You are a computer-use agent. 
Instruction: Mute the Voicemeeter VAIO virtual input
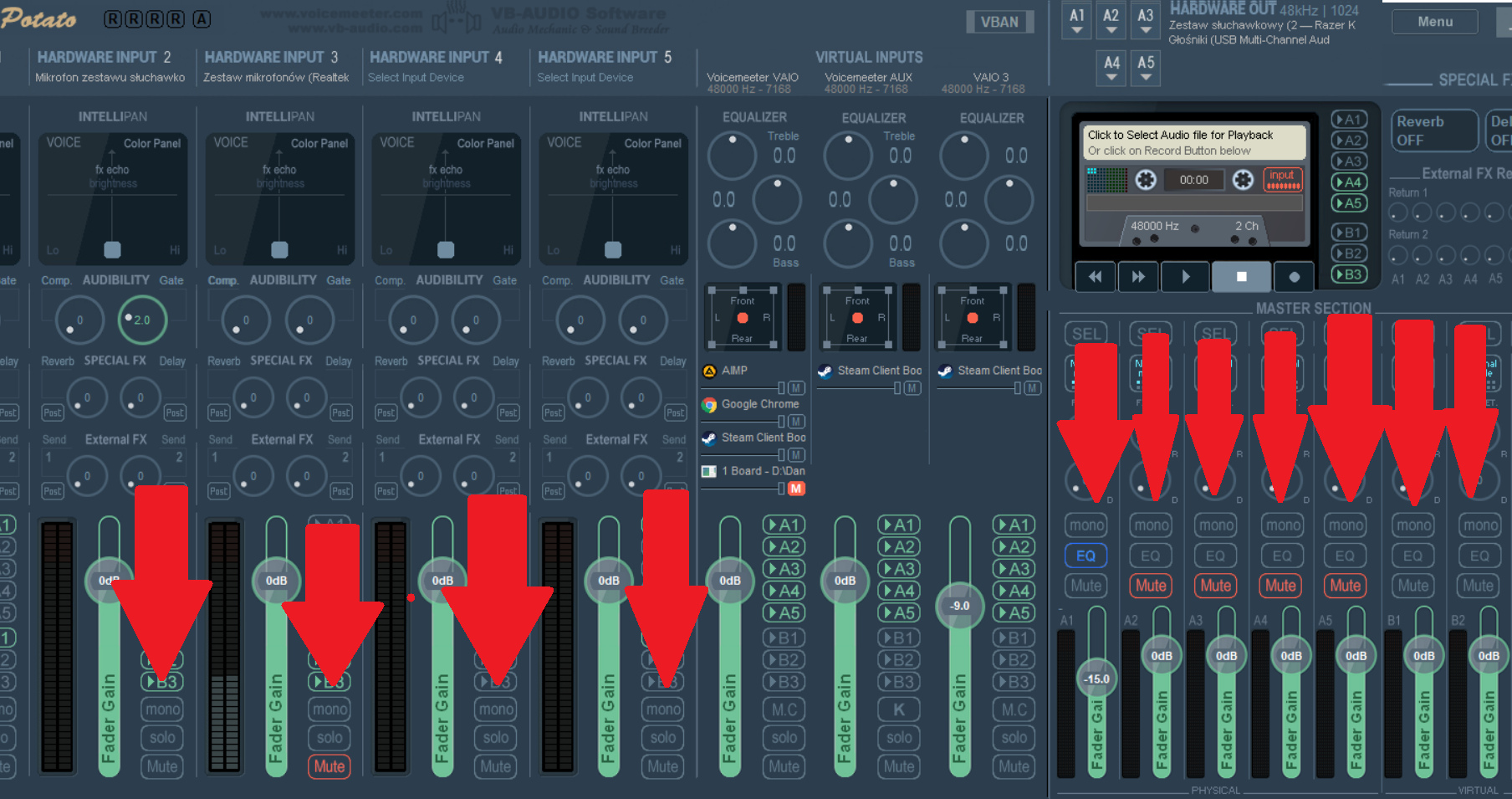(784, 766)
